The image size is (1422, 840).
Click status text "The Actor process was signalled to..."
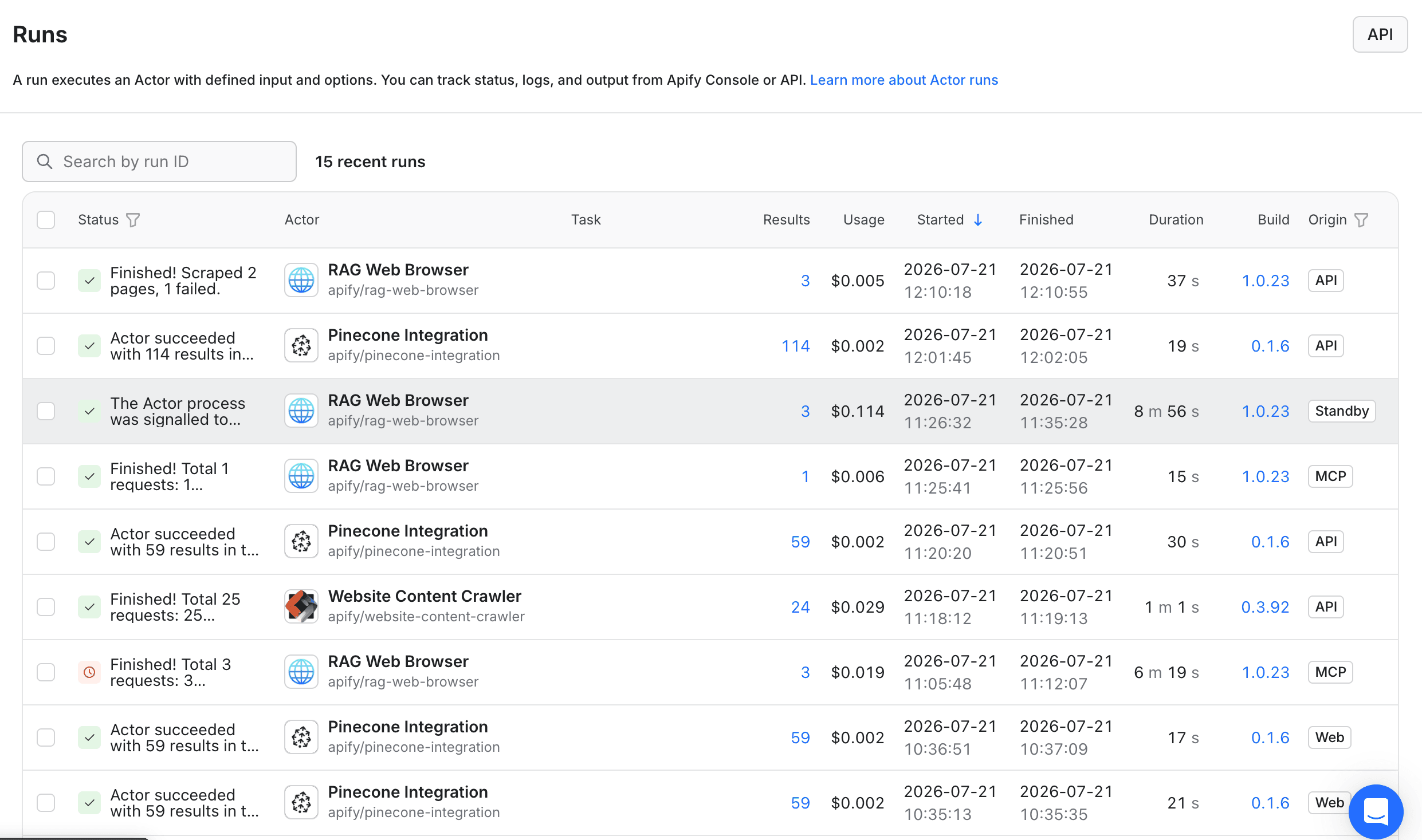point(178,411)
